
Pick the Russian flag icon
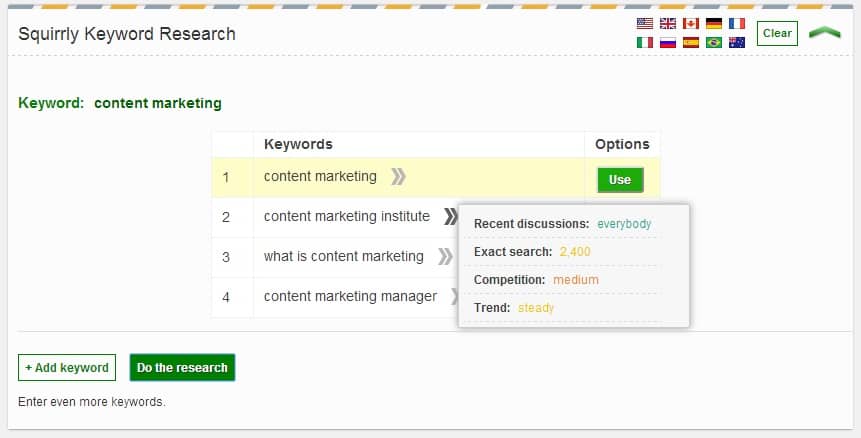pos(668,43)
